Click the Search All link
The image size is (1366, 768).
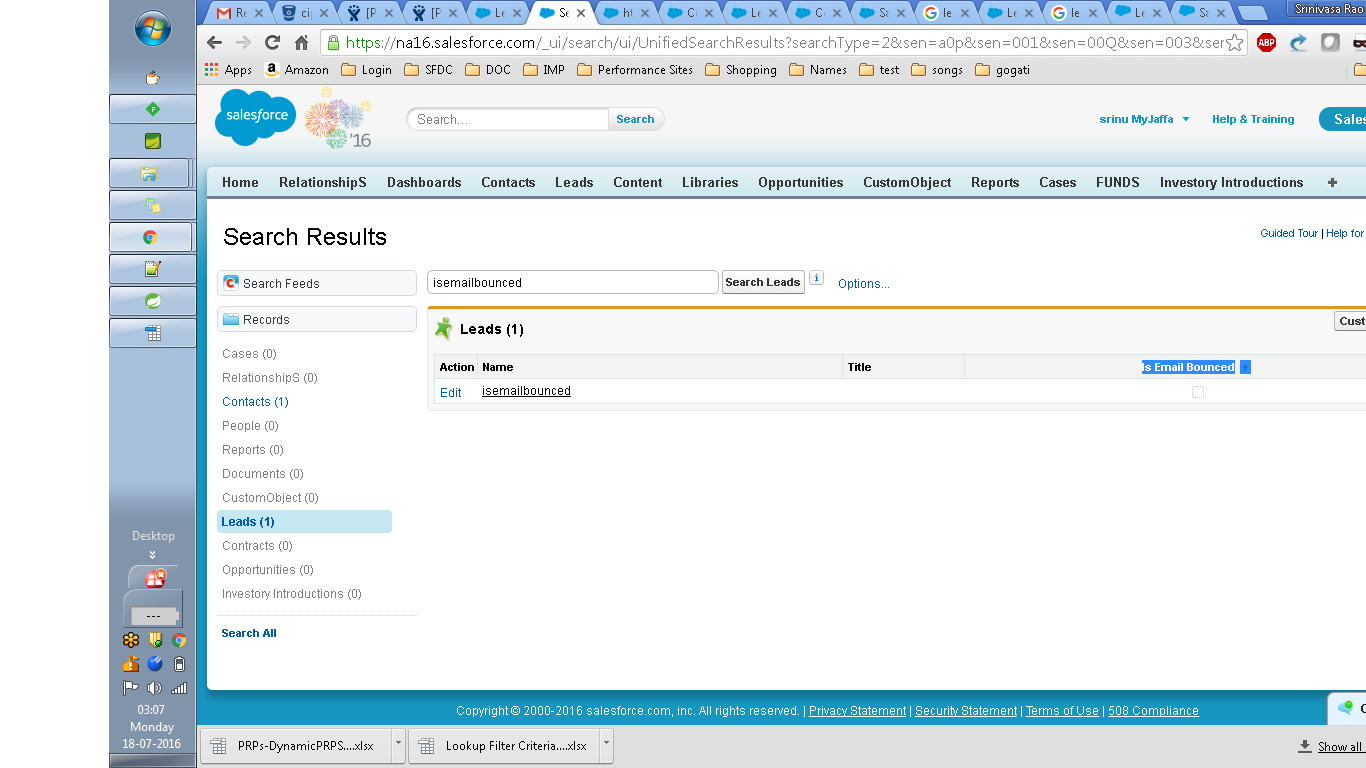[x=249, y=633]
